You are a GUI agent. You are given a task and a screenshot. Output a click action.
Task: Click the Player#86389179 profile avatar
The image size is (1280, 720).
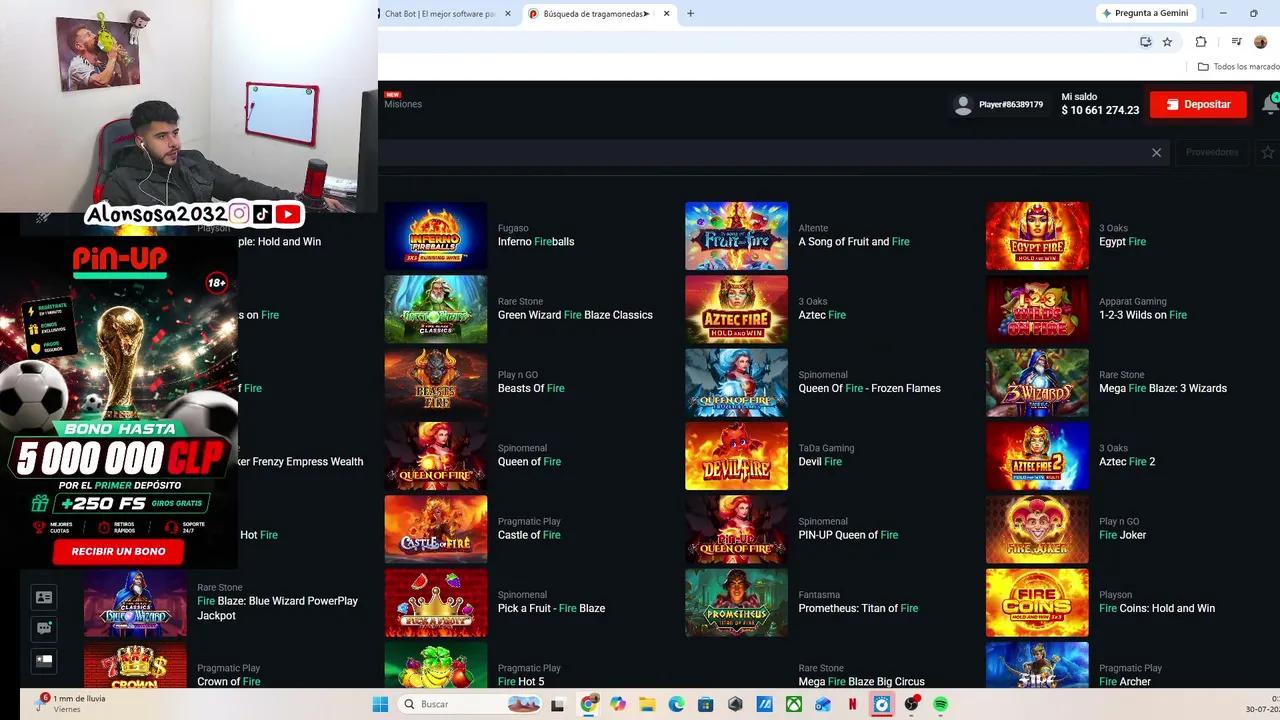(x=963, y=104)
